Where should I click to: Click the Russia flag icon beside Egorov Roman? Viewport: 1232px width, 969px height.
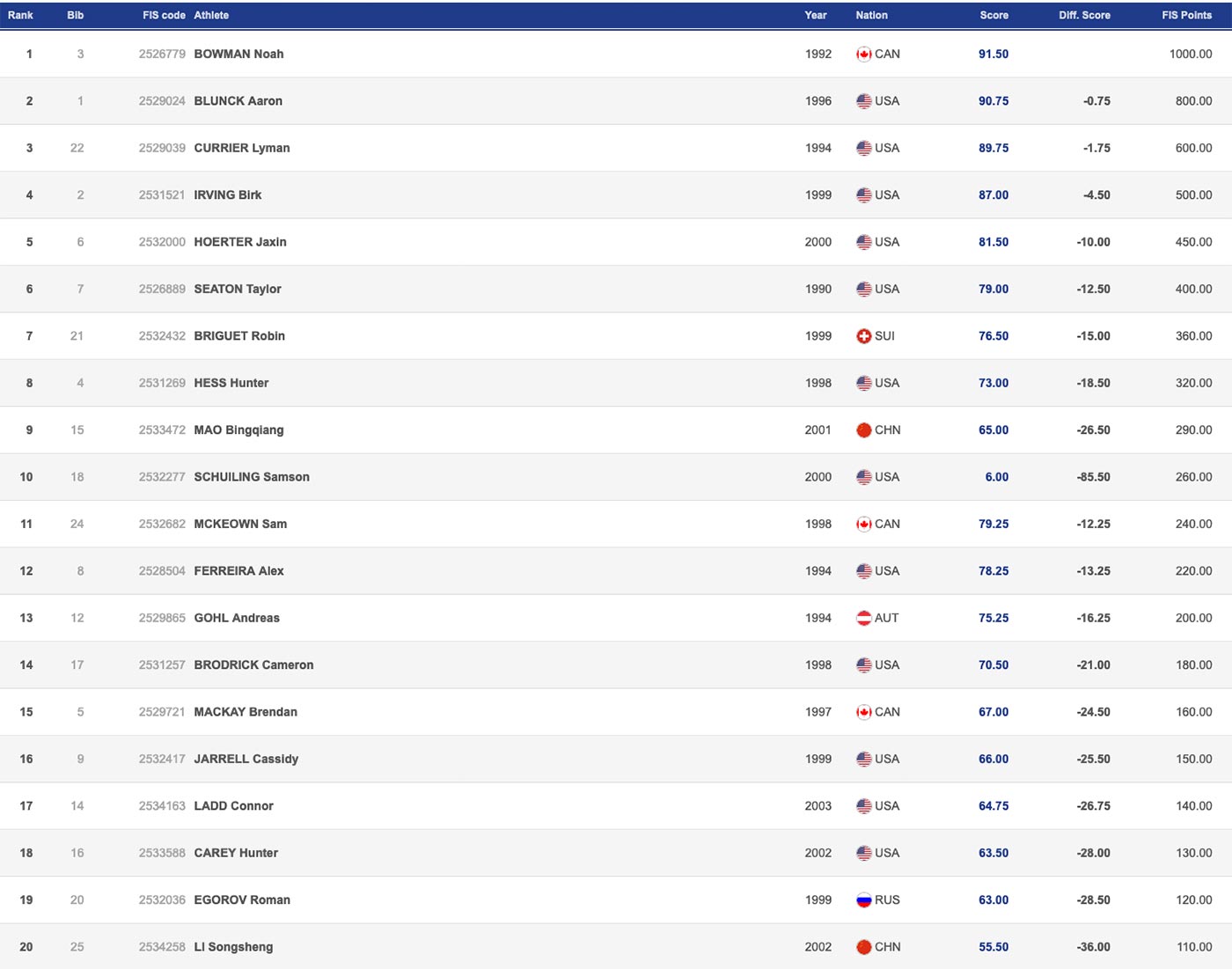point(863,900)
